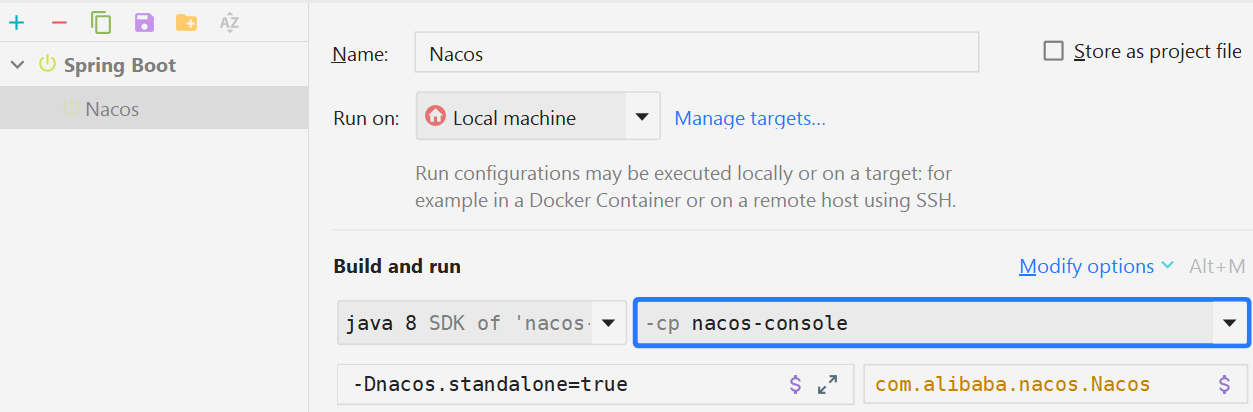Click the expand icon in VM options field
The width and height of the screenshot is (1253, 412).
(x=827, y=384)
